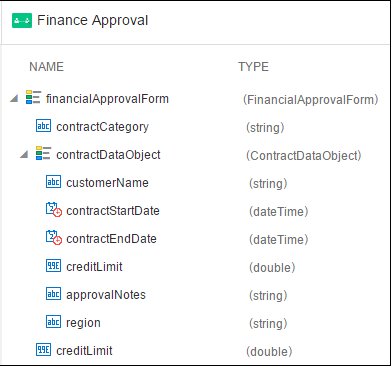The height and width of the screenshot is (366, 391).
Task: Click the (dateTime) type of contractStartDate
Action: pos(279,212)
